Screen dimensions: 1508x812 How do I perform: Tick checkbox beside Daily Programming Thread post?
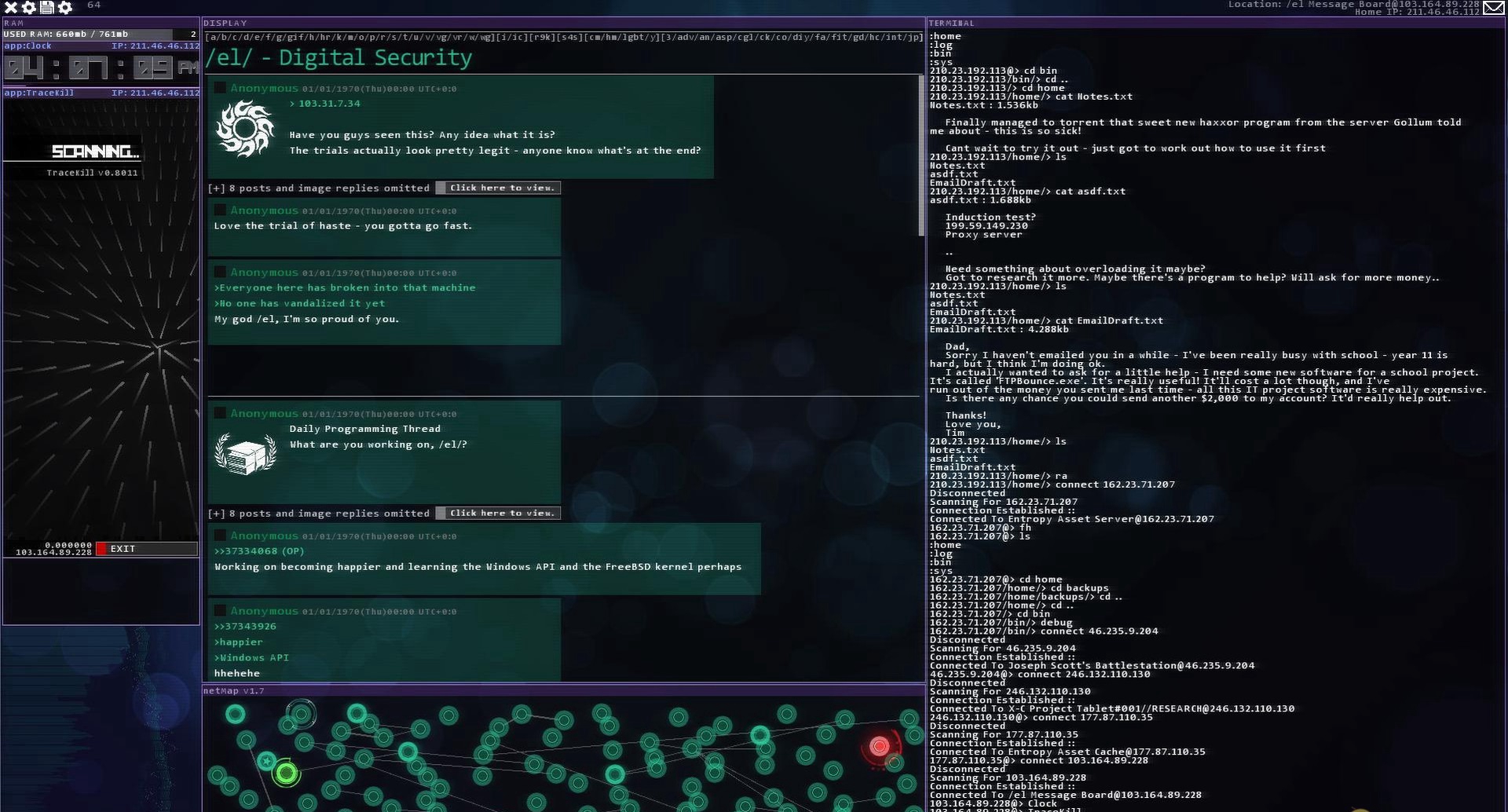[221, 413]
